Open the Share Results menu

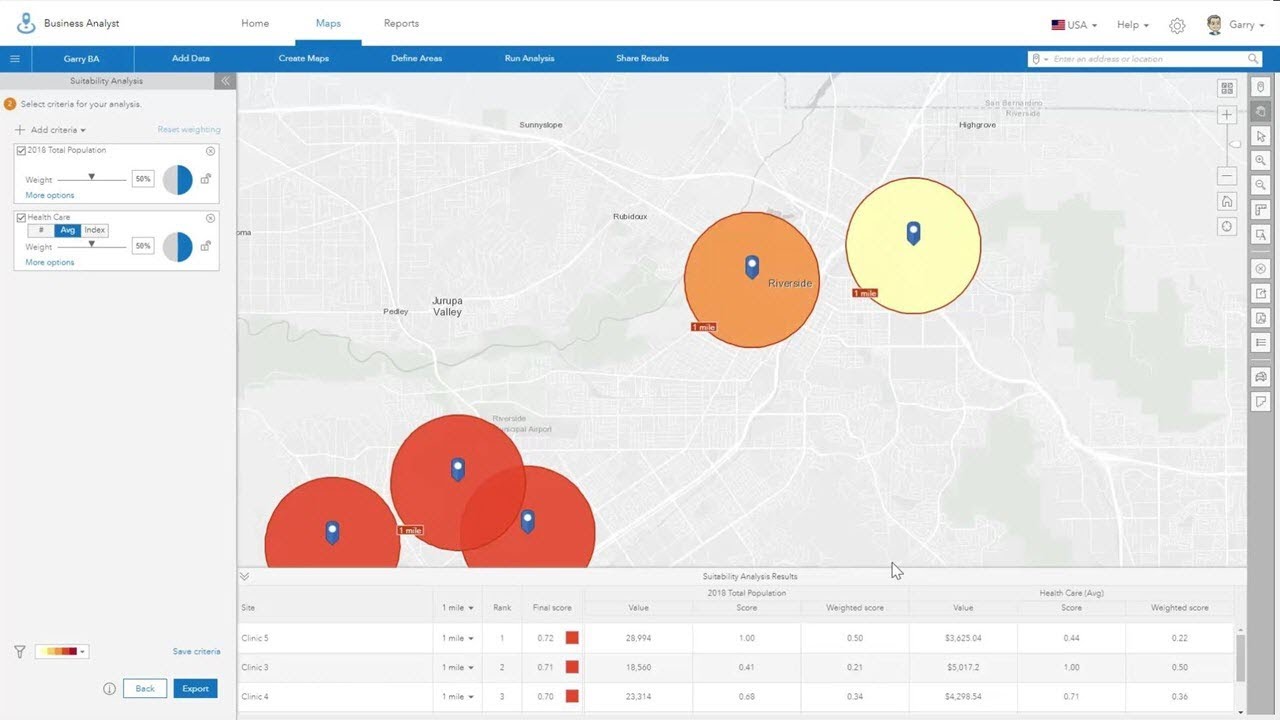tap(642, 59)
